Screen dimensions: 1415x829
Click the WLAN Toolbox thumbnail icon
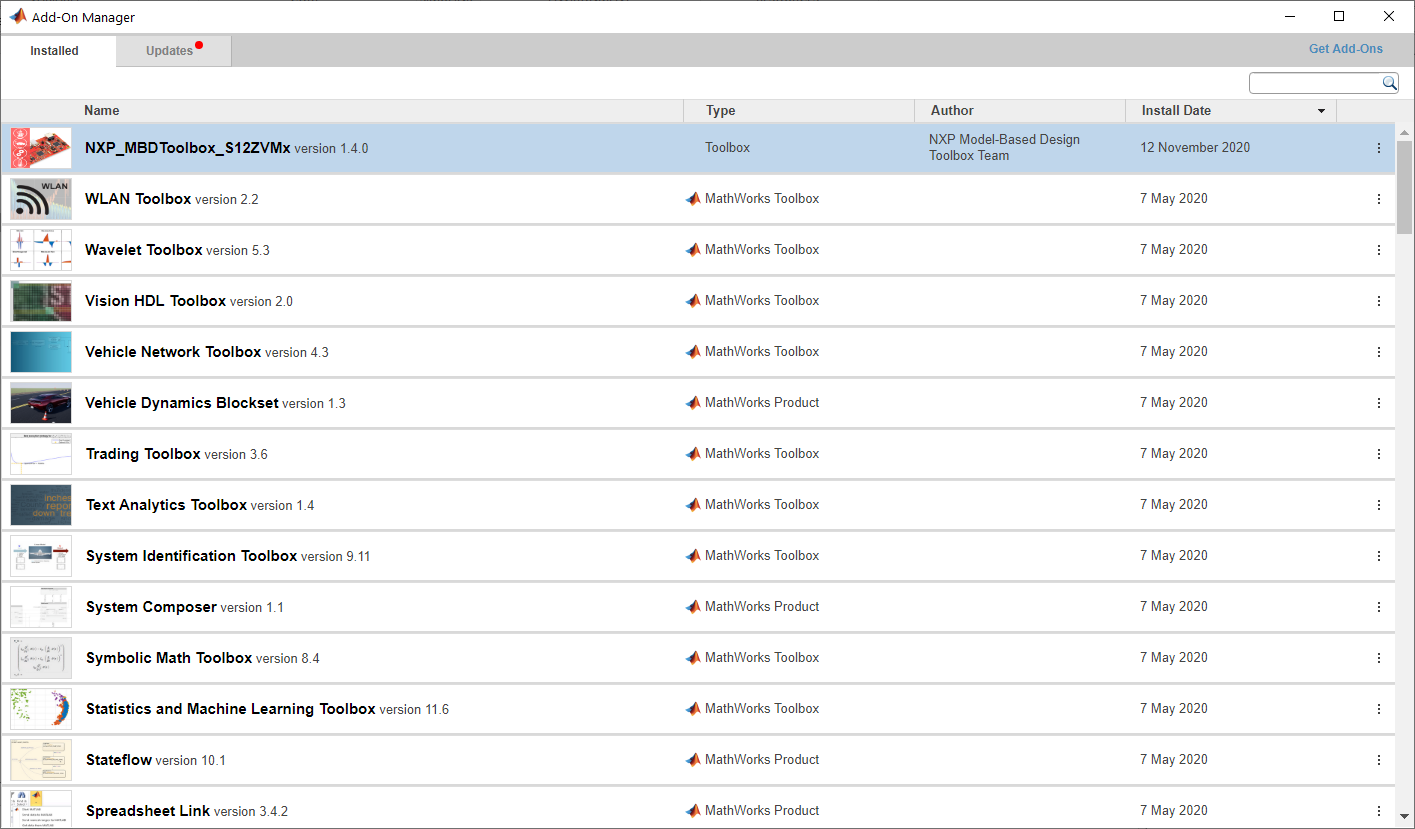coord(40,198)
